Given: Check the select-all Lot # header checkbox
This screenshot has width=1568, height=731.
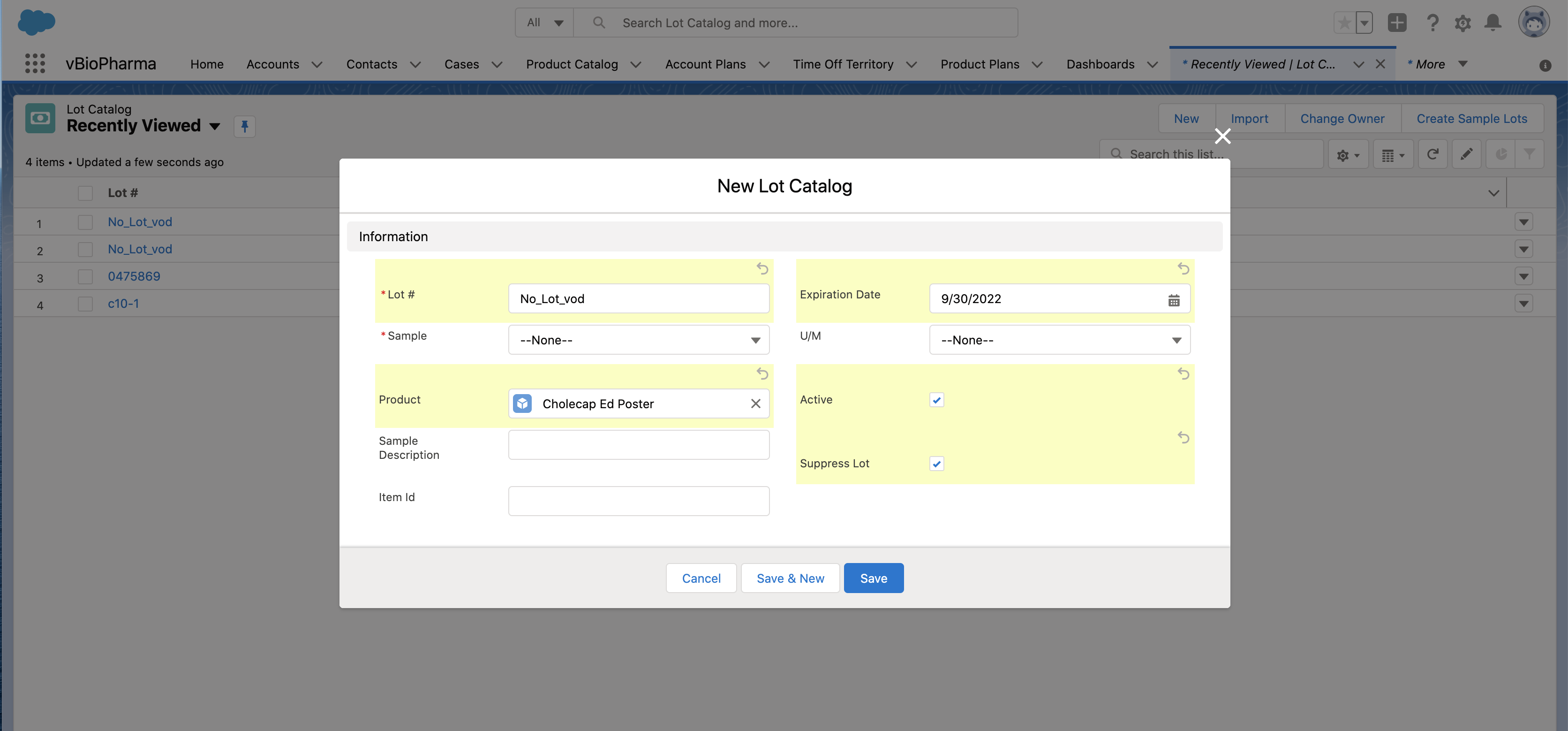Looking at the screenshot, I should [85, 193].
